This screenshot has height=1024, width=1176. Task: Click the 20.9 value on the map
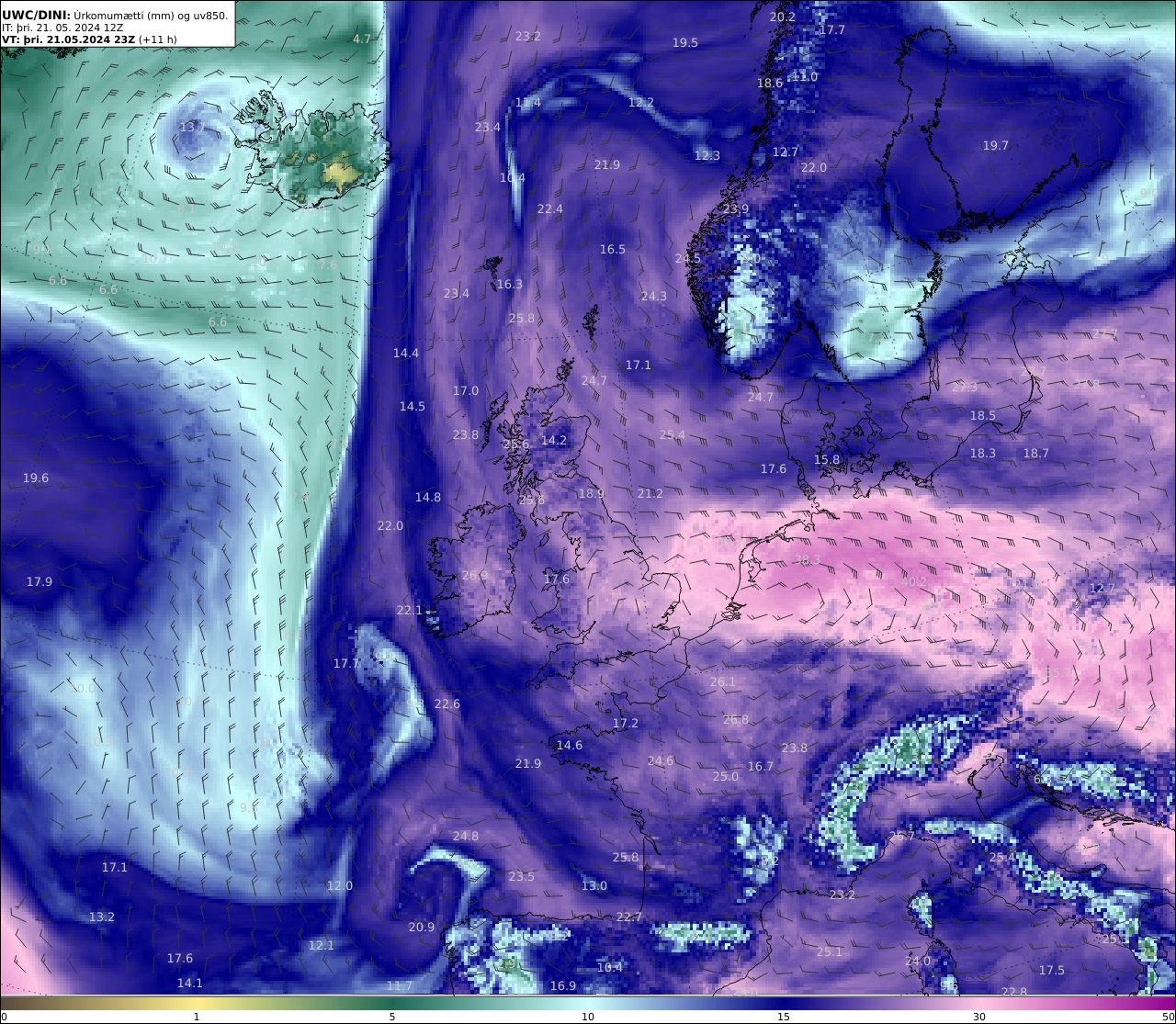point(422,927)
